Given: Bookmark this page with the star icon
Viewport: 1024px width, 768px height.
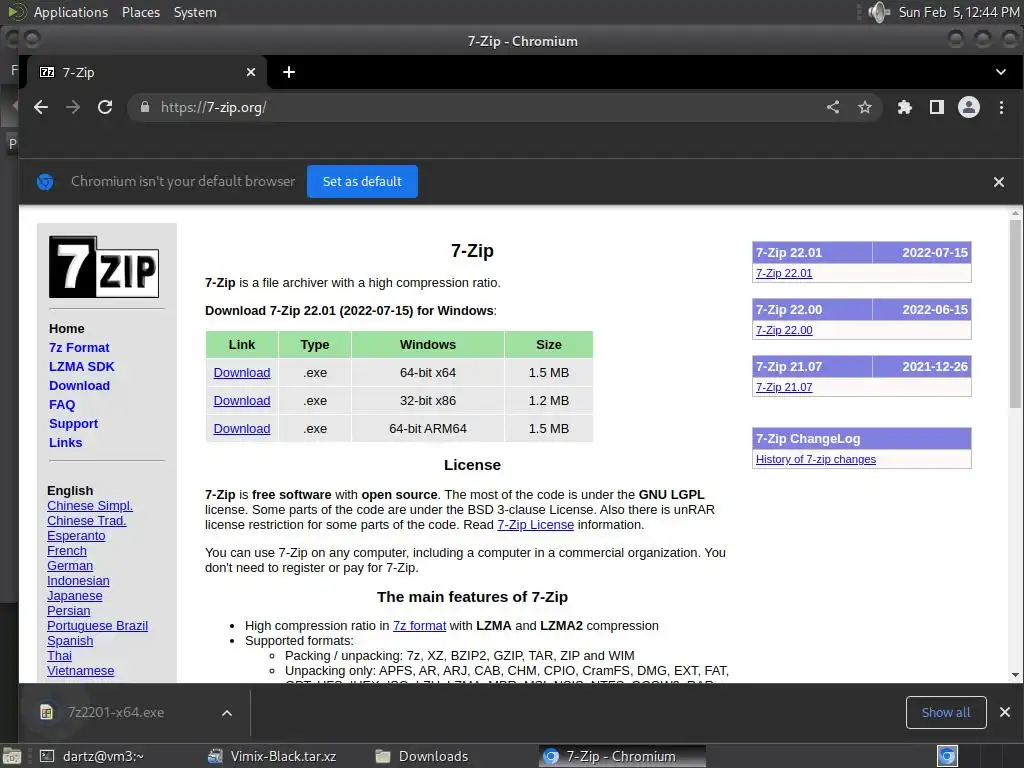Looking at the screenshot, I should point(865,107).
